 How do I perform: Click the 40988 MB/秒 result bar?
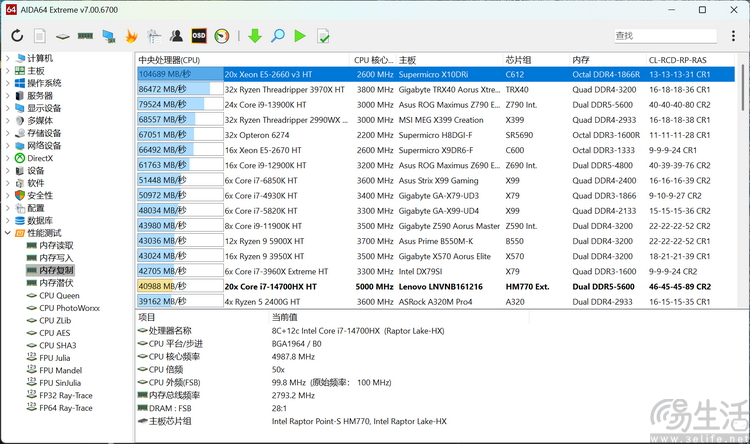[180, 286]
